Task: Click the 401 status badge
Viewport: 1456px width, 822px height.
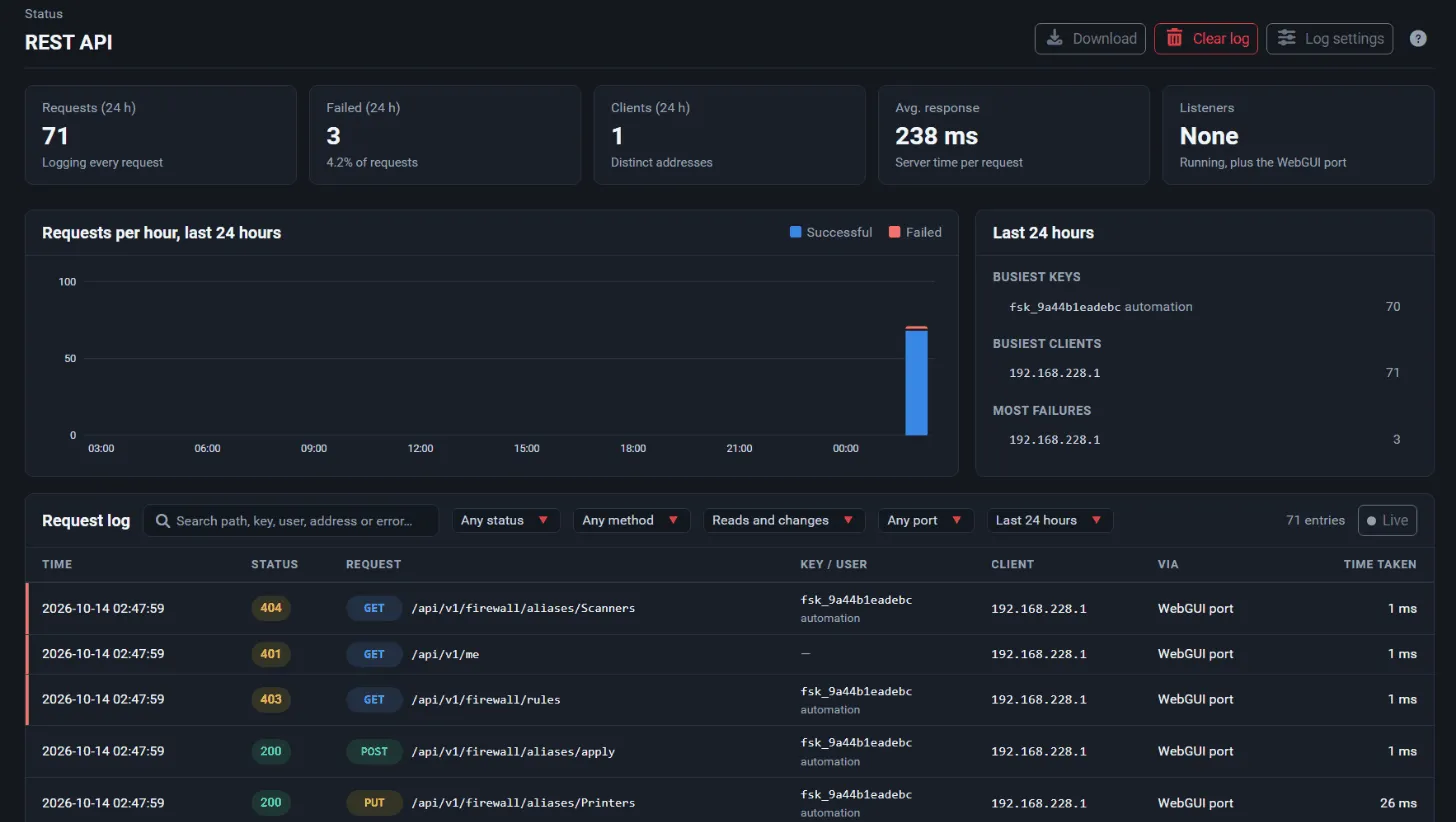Action: pos(271,654)
